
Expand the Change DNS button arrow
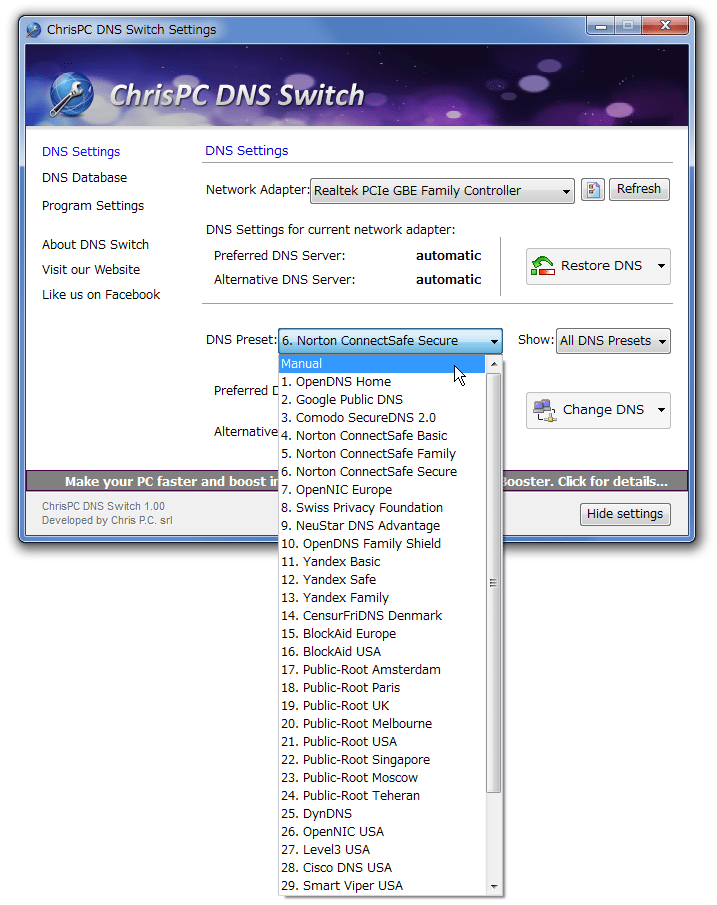tap(662, 410)
